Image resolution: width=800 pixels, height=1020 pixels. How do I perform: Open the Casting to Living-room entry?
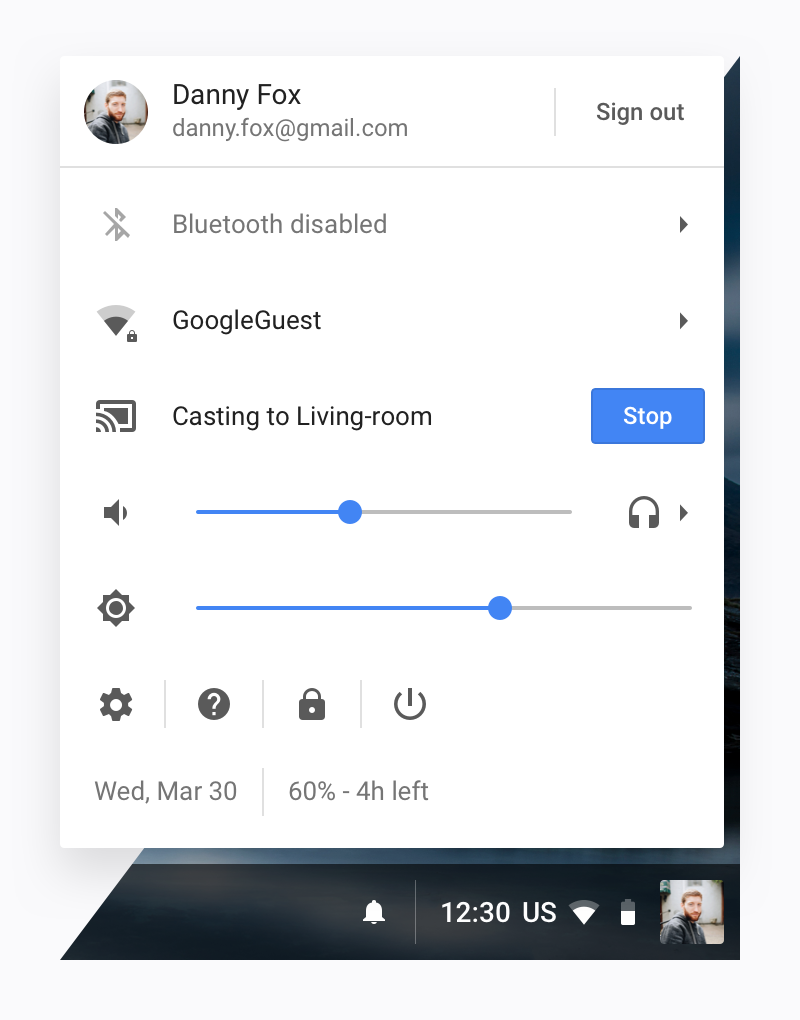[302, 416]
